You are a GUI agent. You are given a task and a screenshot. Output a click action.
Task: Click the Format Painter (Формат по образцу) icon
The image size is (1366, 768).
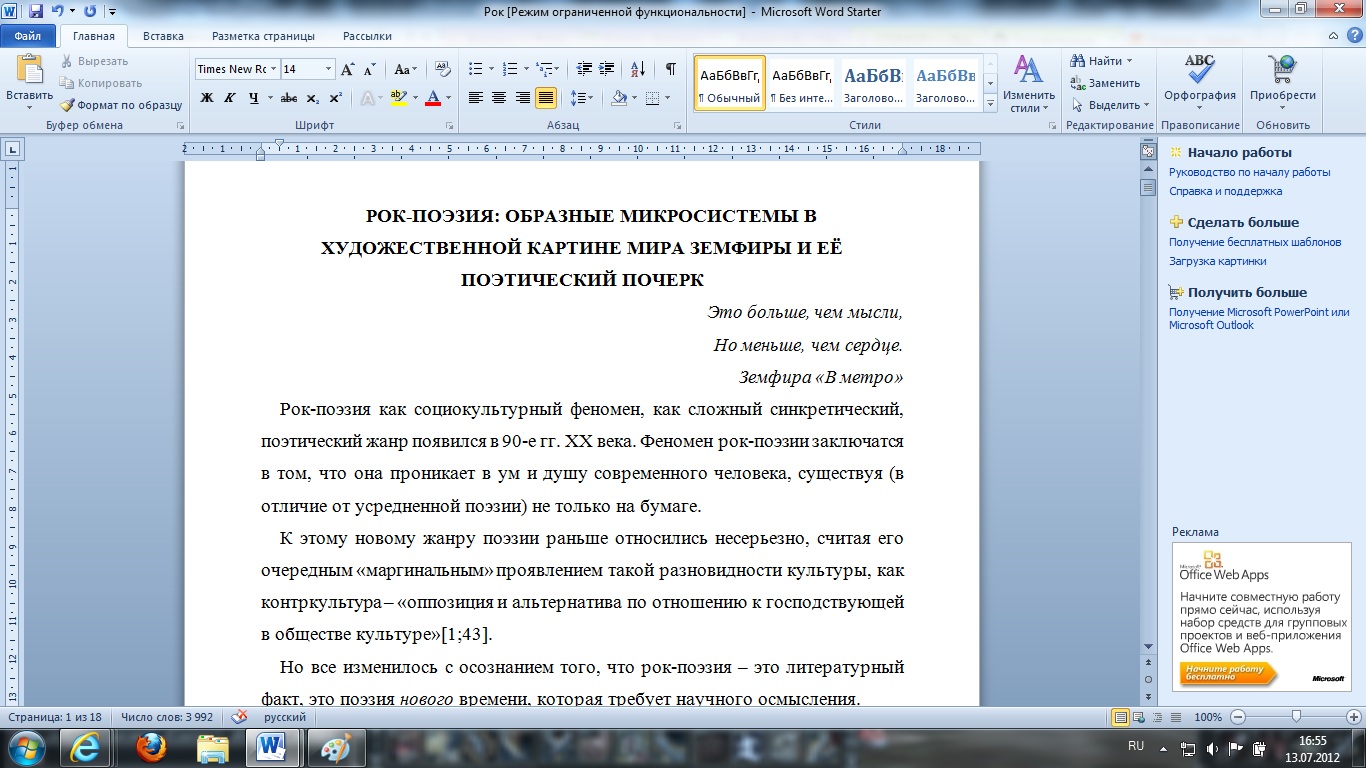(67, 105)
